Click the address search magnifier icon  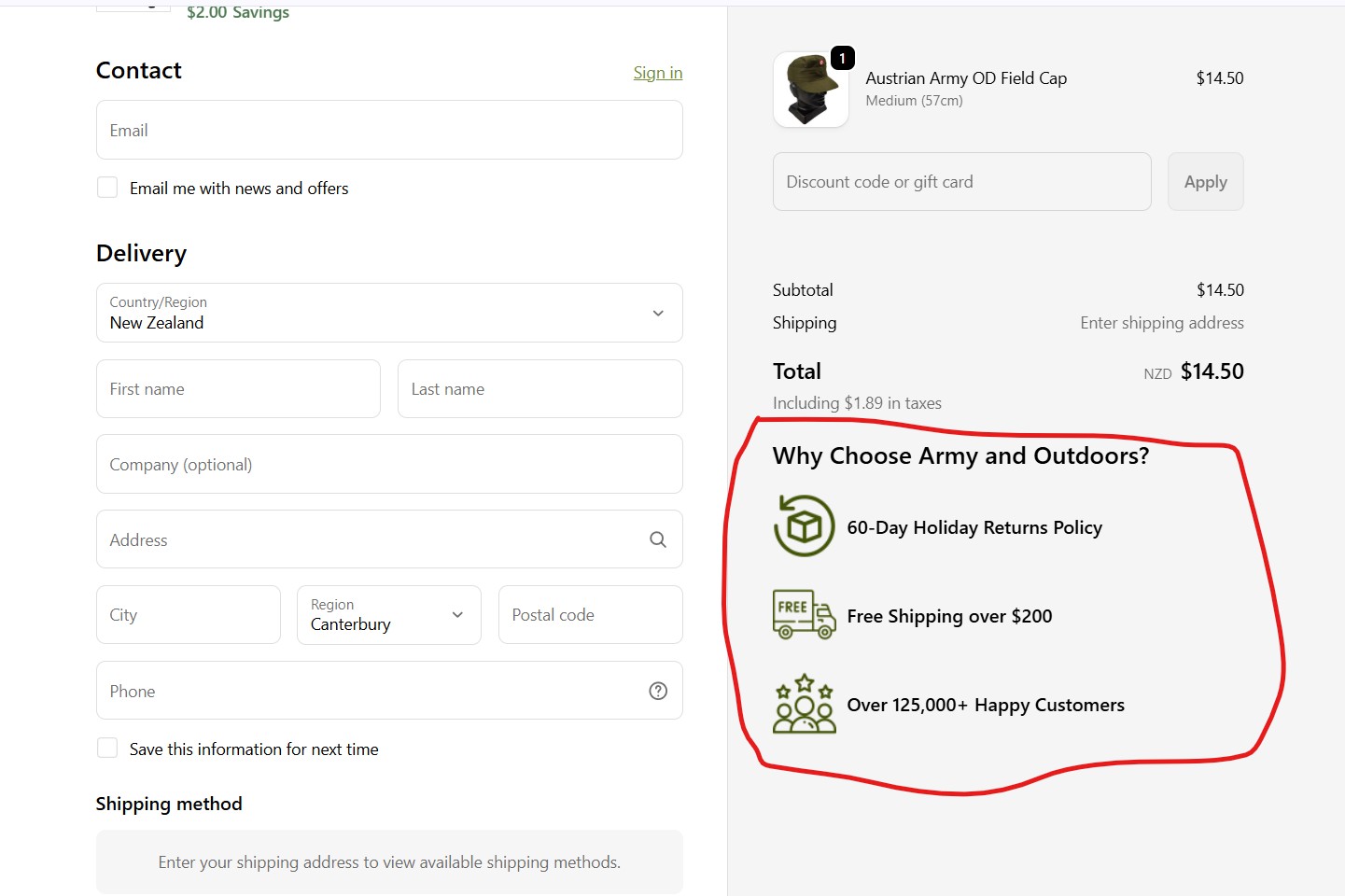click(x=658, y=539)
